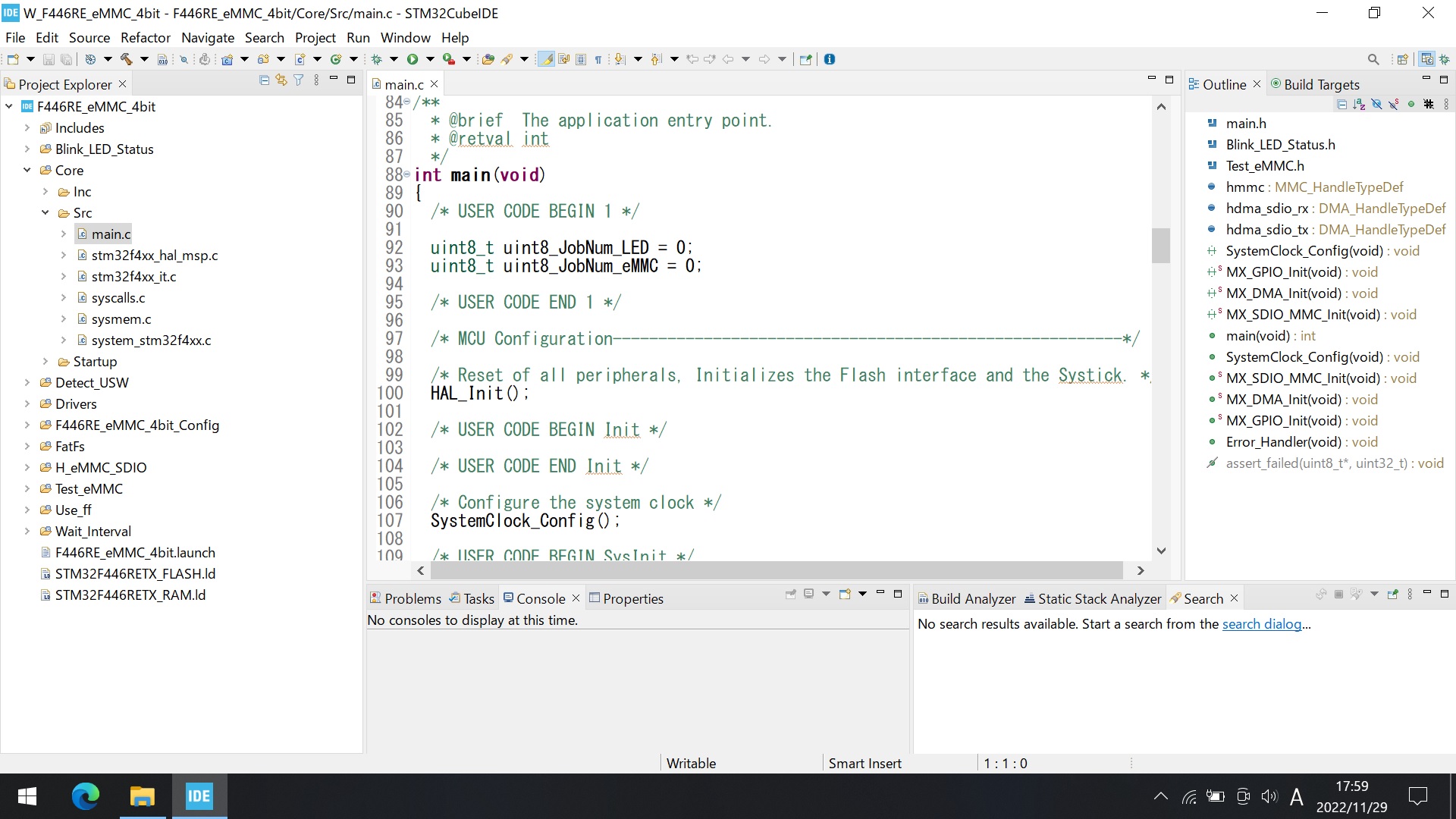Open the Refactor menu
1456x819 pixels.
[x=146, y=37]
